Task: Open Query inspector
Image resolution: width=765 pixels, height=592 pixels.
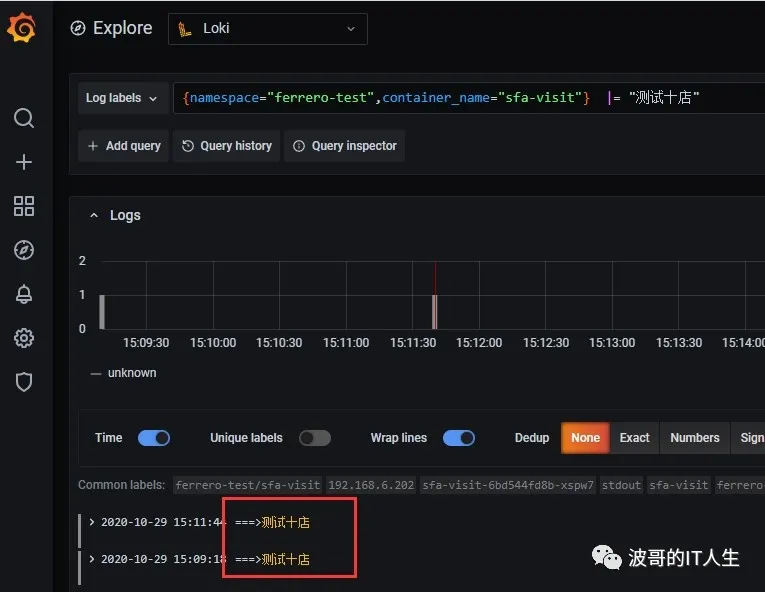Action: (344, 146)
